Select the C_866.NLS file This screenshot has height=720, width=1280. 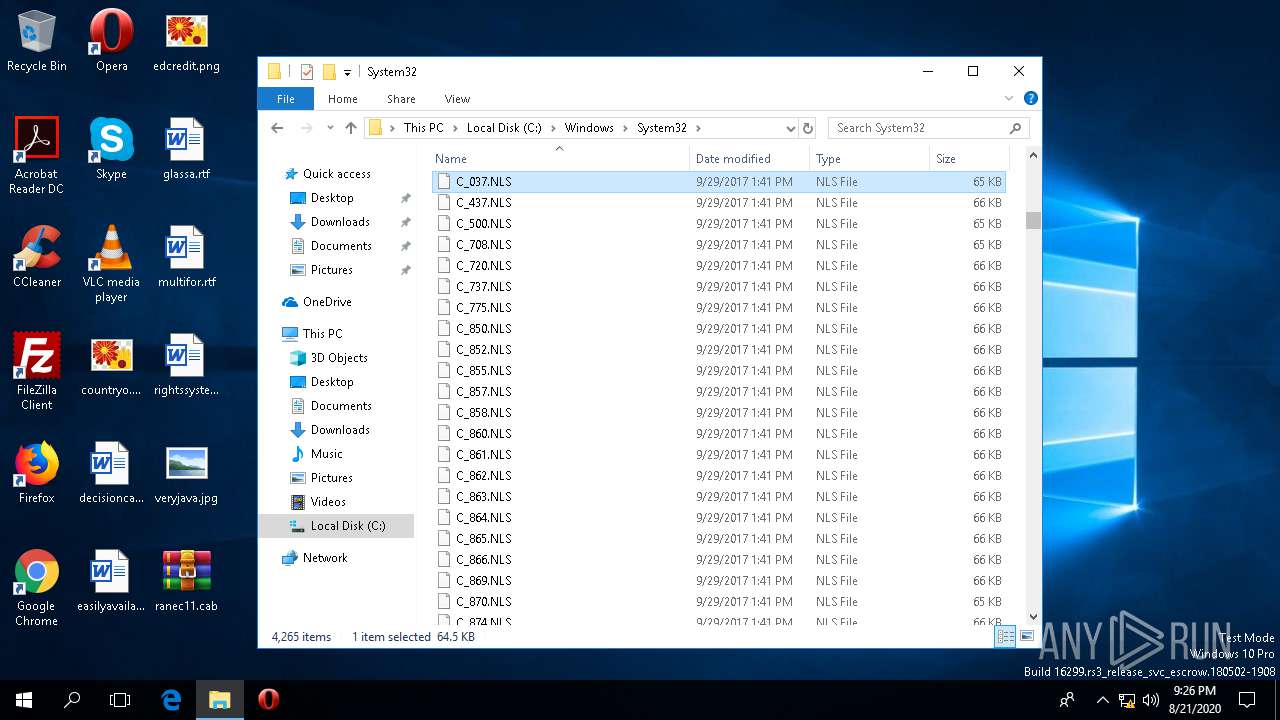coord(718,560)
